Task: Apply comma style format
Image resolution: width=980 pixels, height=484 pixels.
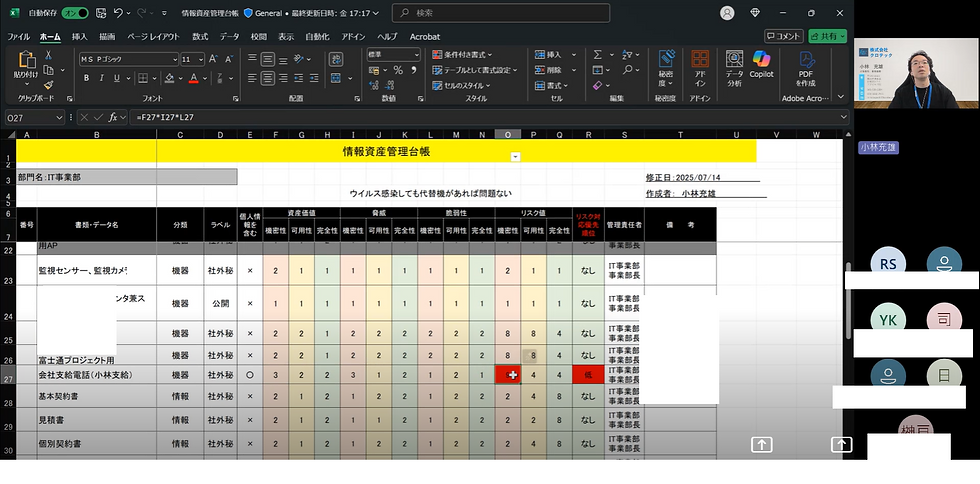Action: pyautogui.click(x=413, y=70)
